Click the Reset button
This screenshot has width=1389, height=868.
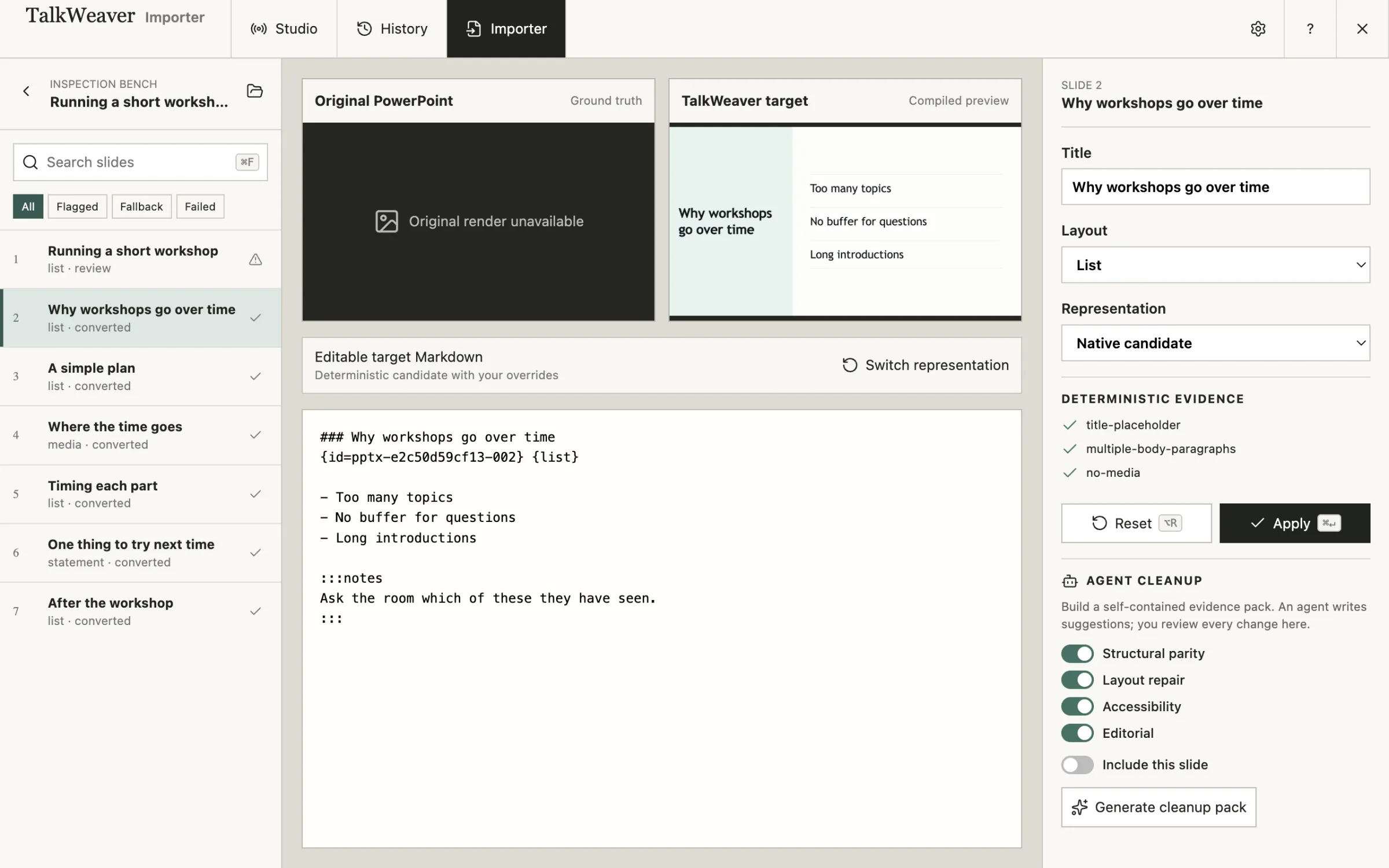pos(1136,523)
